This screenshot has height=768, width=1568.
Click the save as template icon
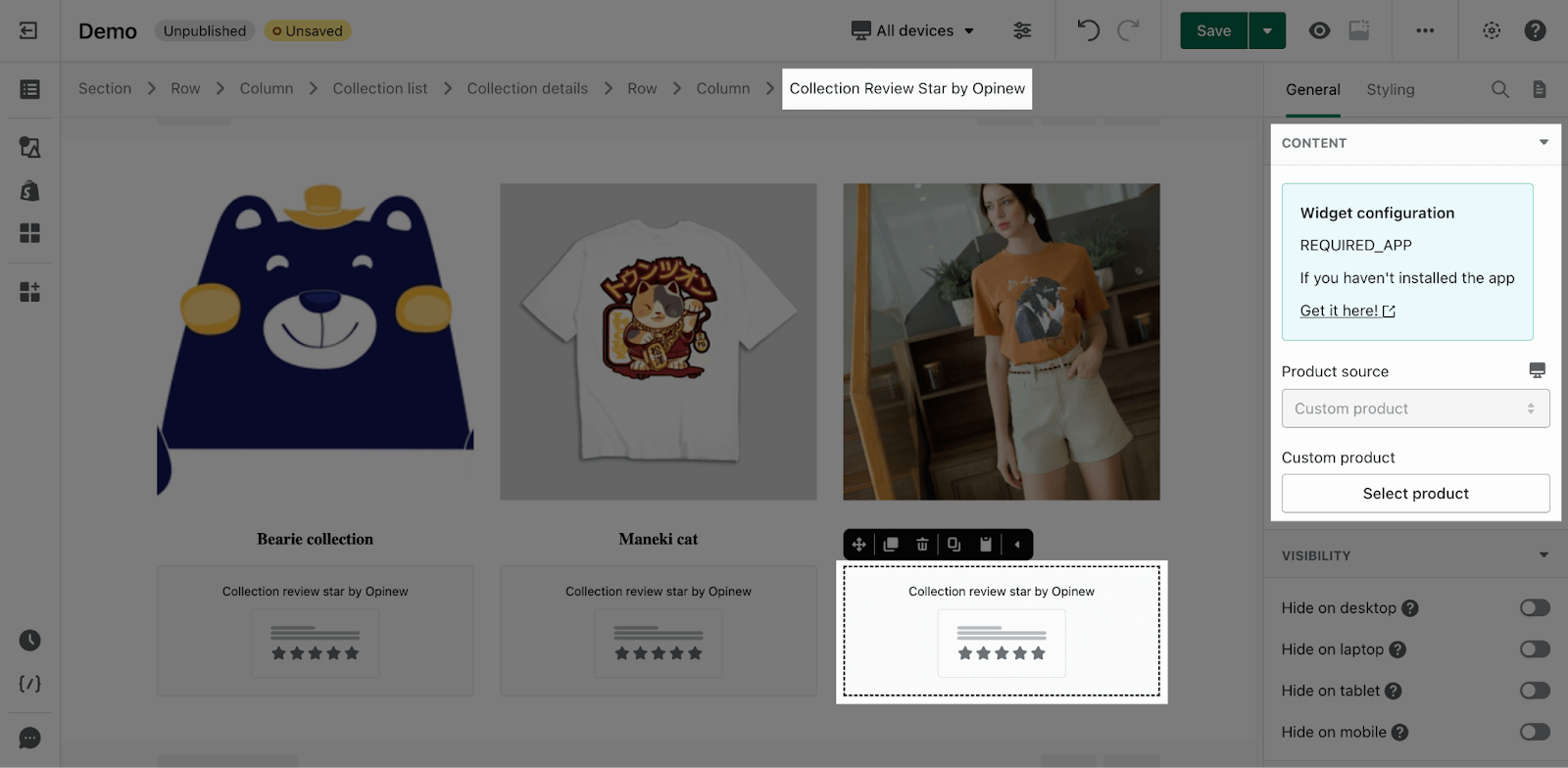1359,30
